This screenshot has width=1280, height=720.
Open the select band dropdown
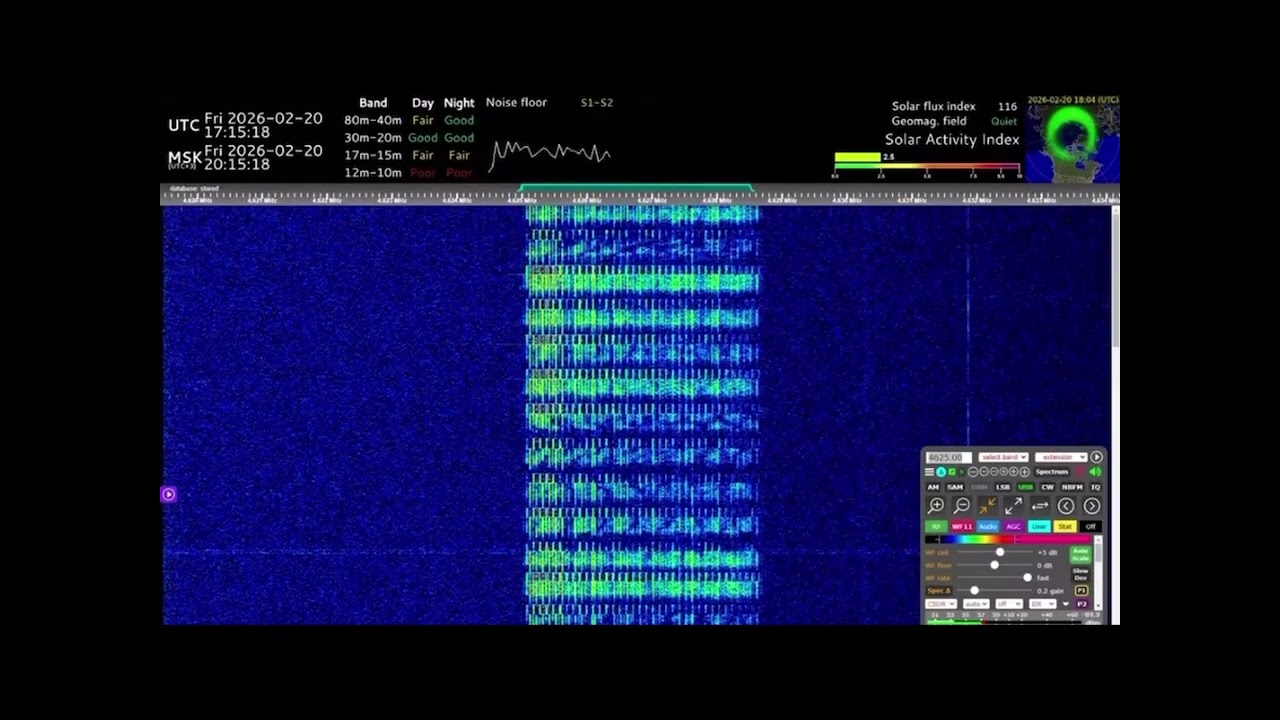pos(1003,457)
